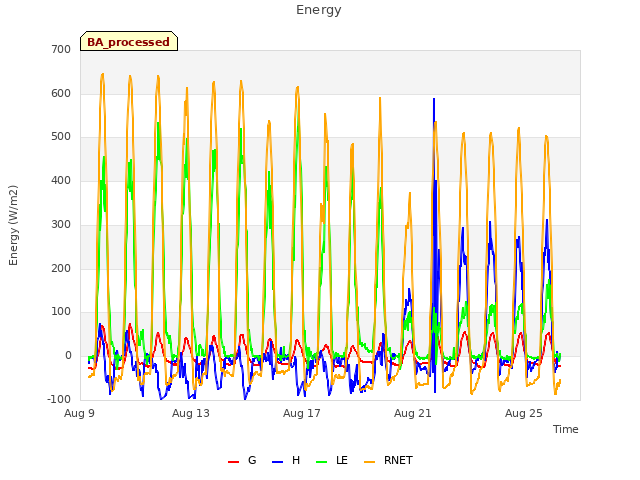Image resolution: width=640 pixels, height=480 pixels.
Task: Click the 200 y-axis tick label
Action: 61,268
